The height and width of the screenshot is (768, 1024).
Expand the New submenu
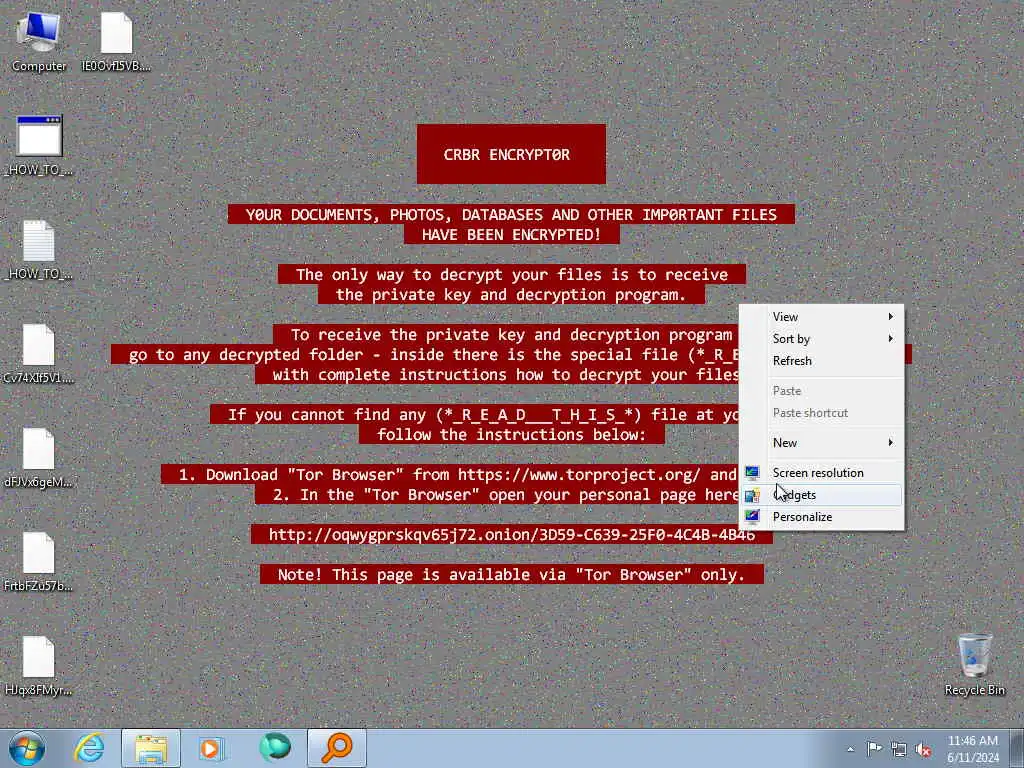pos(822,443)
